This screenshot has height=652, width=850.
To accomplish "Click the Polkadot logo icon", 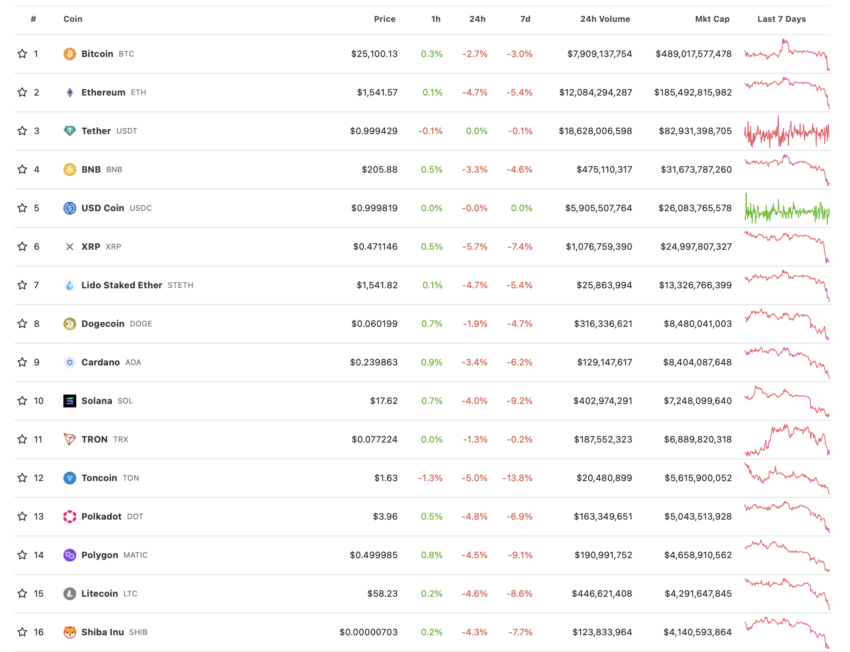I will (69, 516).
